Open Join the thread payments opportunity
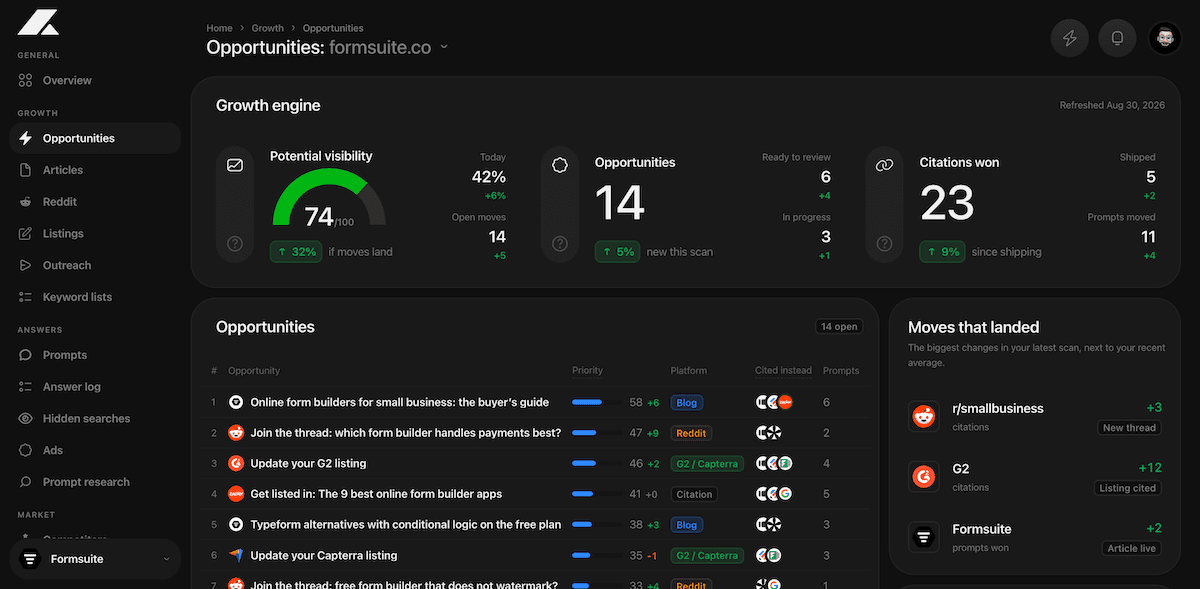The image size is (1200, 589). (x=405, y=433)
